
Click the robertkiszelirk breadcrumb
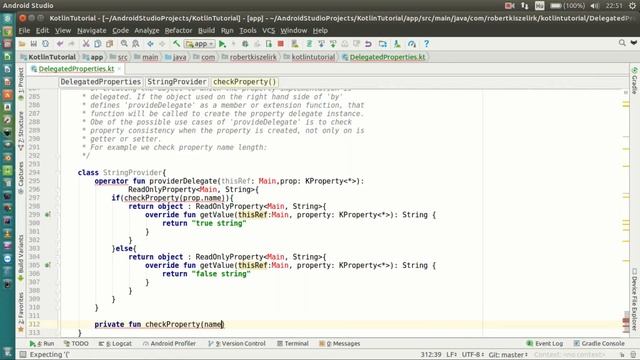click(249, 57)
